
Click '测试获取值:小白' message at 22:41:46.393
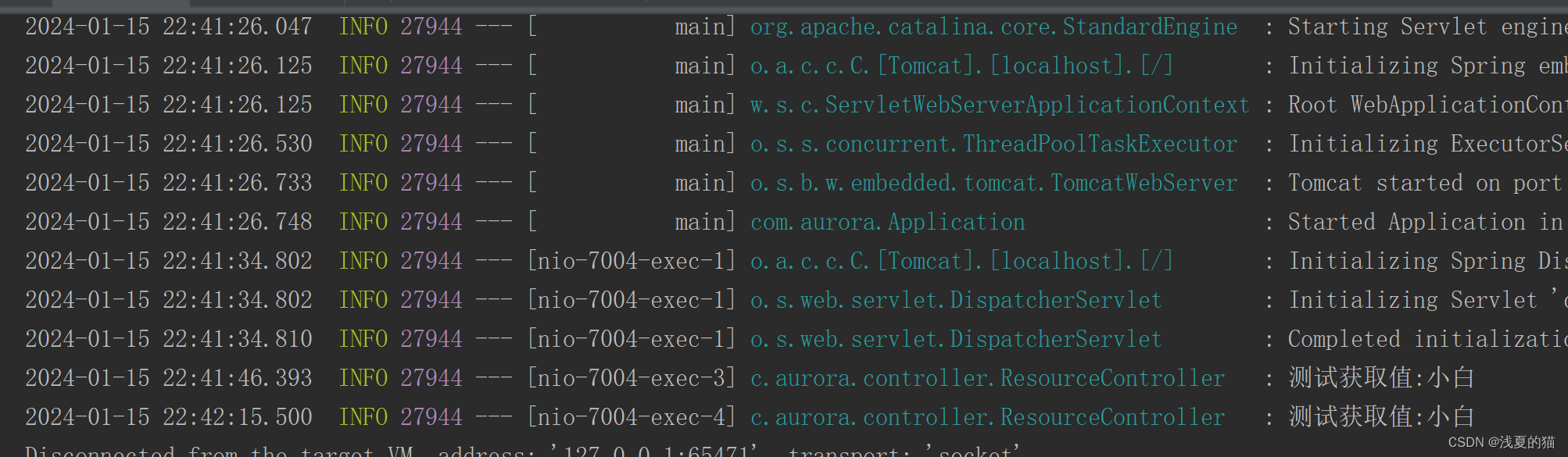[1381, 379]
